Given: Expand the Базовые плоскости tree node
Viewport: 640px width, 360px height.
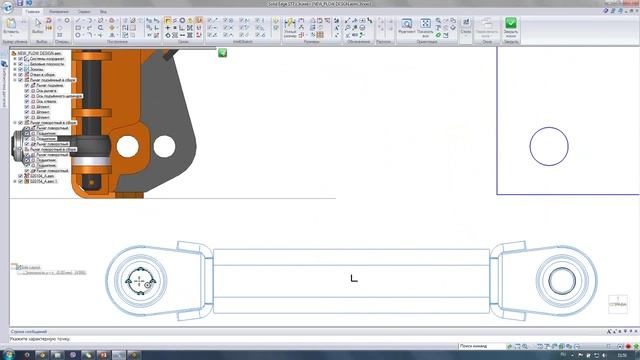Looking at the screenshot, I should point(15,64).
